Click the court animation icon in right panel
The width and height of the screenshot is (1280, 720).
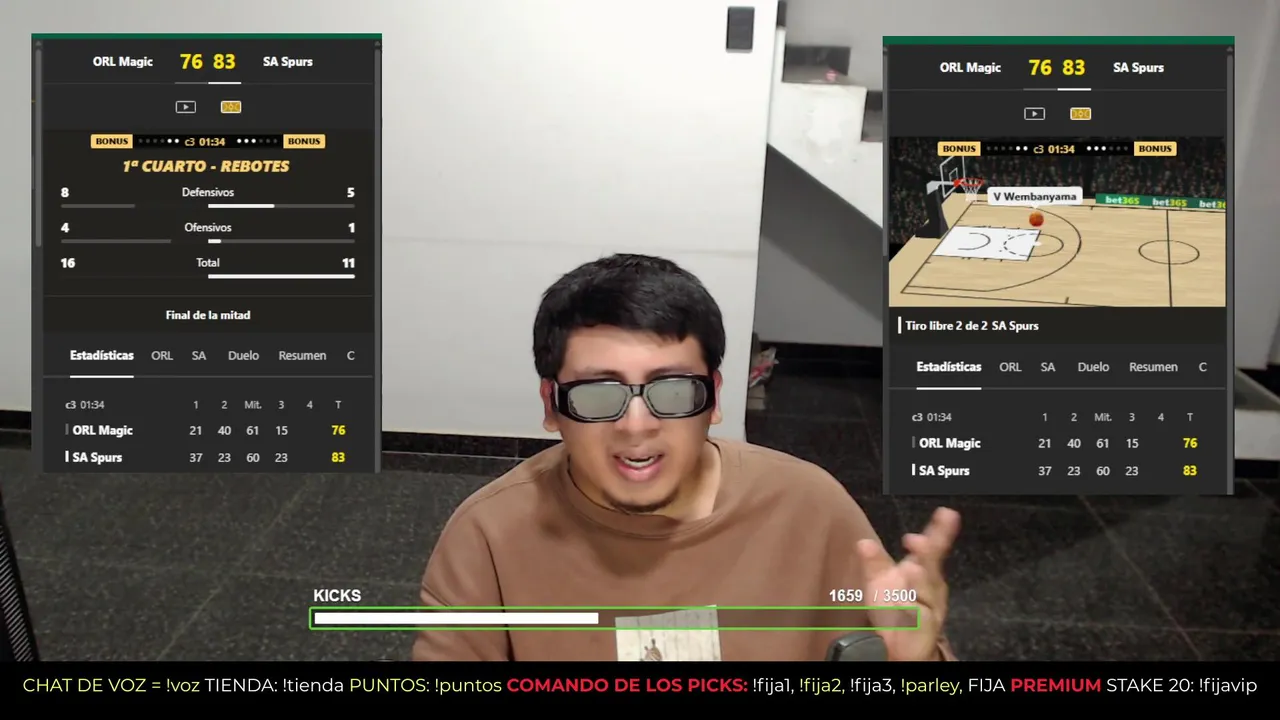pos(1080,114)
